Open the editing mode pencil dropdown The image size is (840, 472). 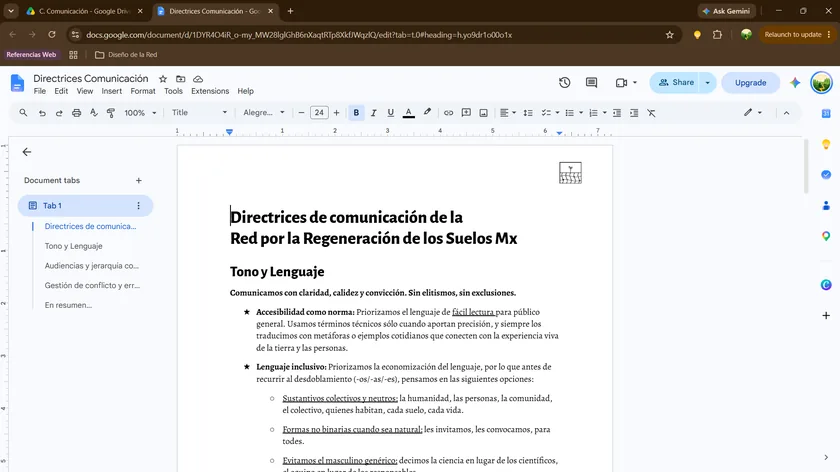(x=753, y=113)
